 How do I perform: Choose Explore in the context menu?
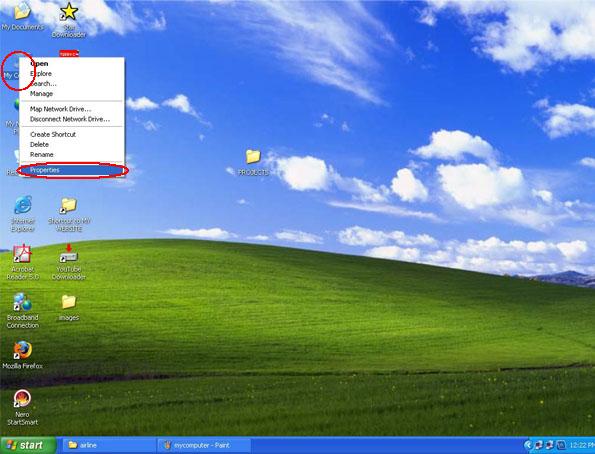pos(72,74)
